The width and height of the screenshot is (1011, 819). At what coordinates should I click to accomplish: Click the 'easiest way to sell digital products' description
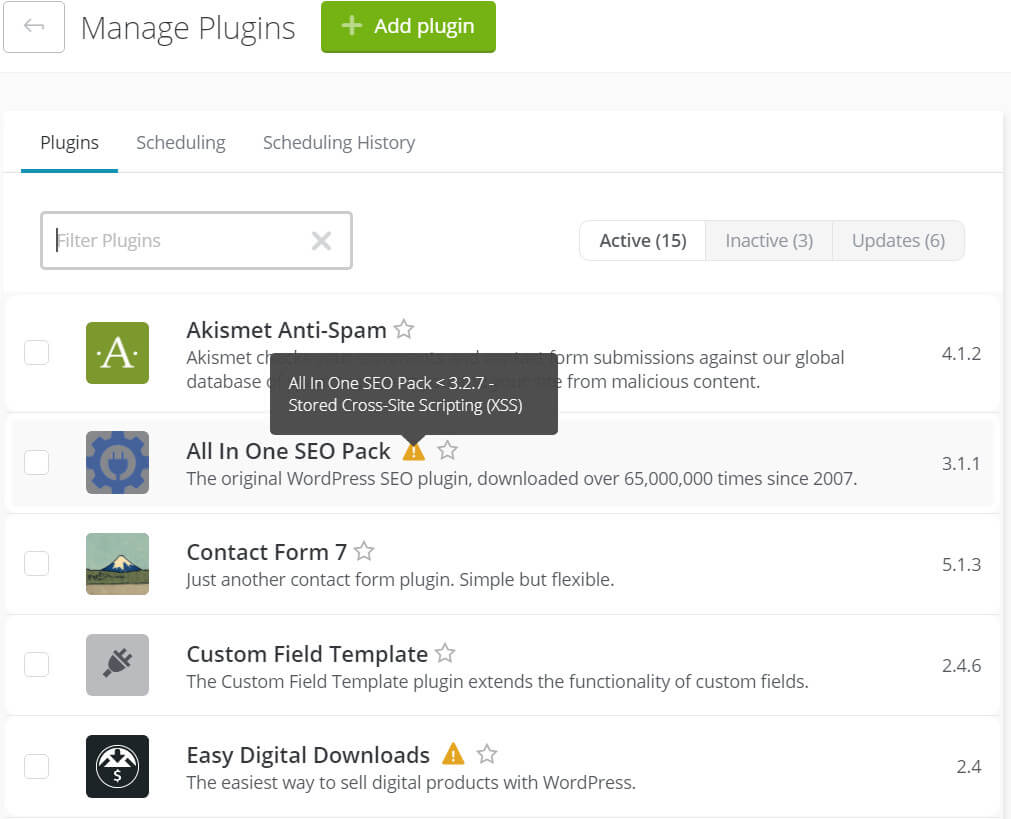(x=411, y=783)
